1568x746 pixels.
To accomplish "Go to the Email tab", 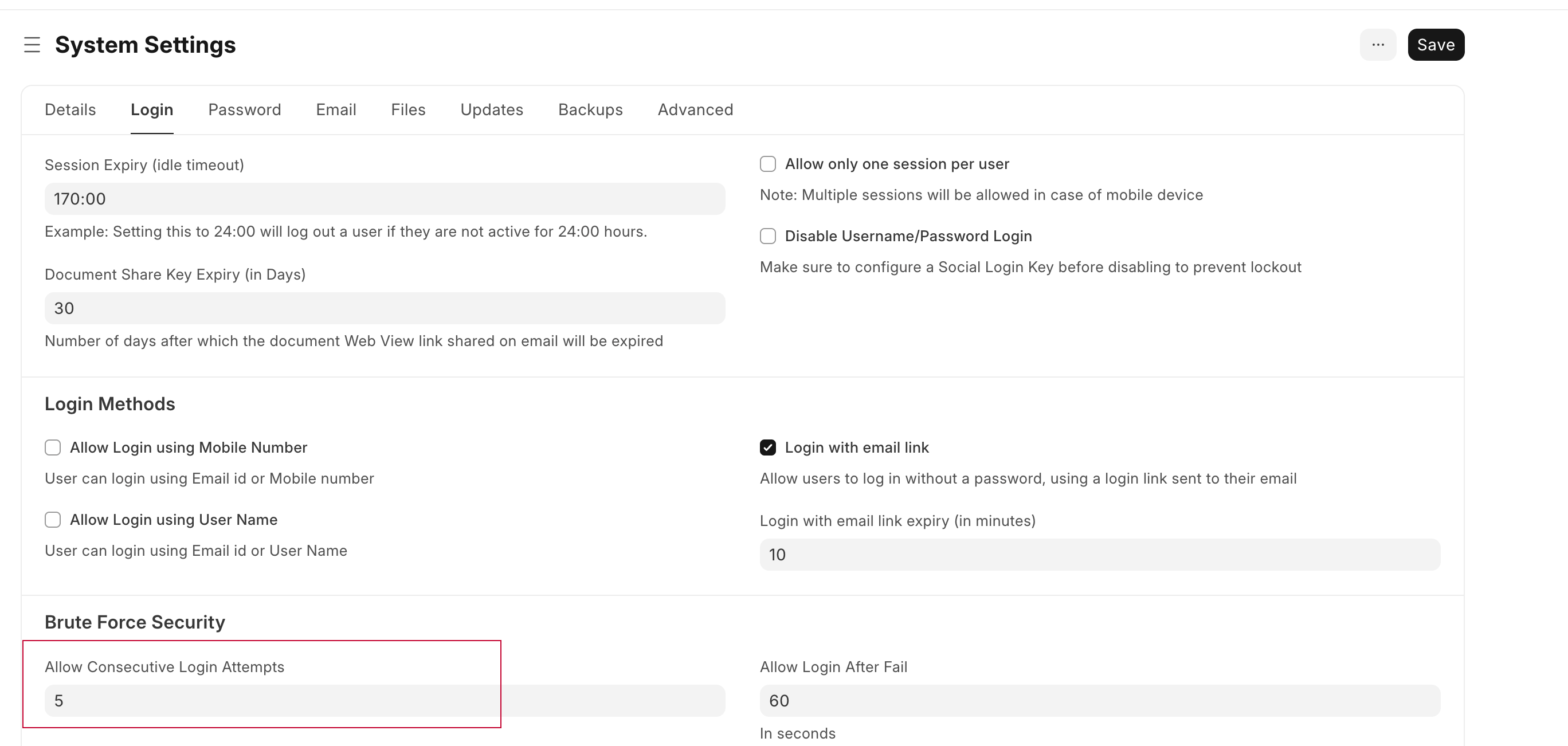I will click(335, 109).
